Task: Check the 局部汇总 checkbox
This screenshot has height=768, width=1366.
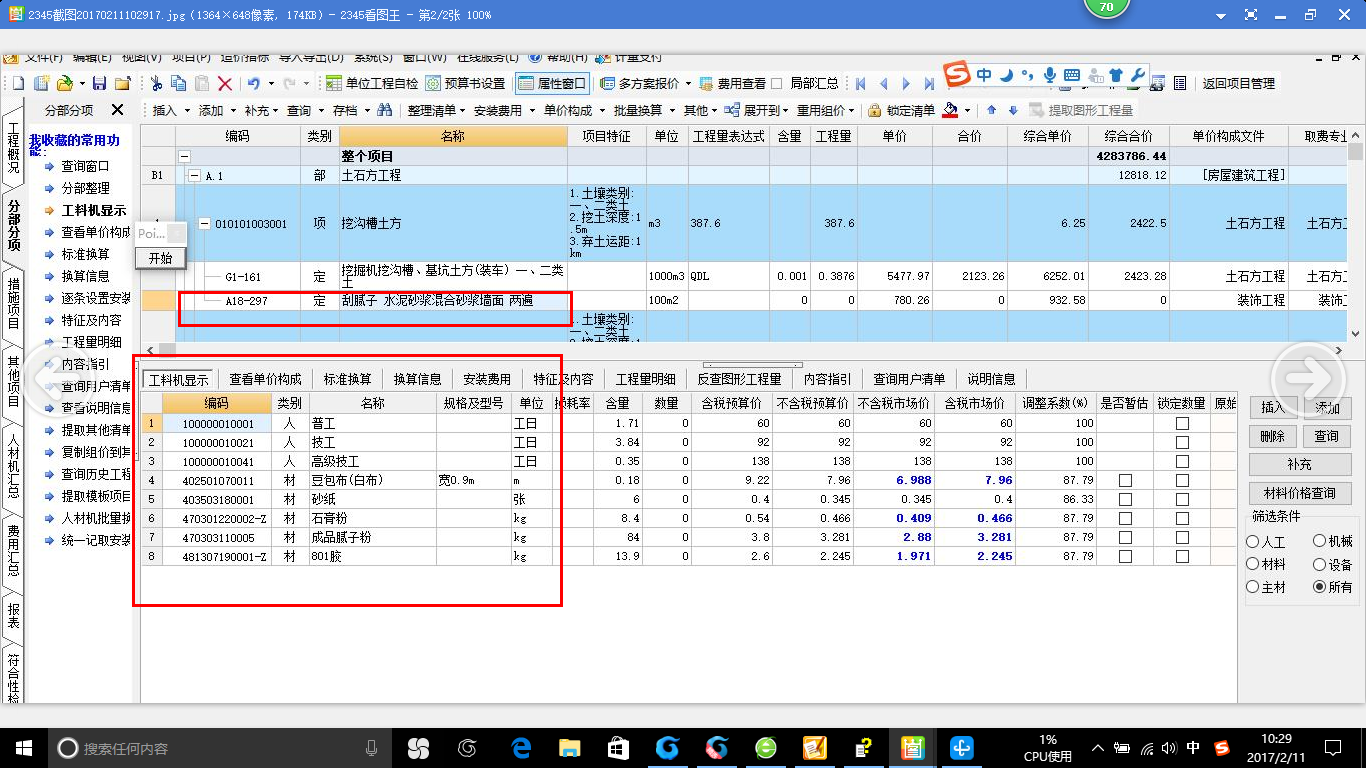Action: coord(777,84)
